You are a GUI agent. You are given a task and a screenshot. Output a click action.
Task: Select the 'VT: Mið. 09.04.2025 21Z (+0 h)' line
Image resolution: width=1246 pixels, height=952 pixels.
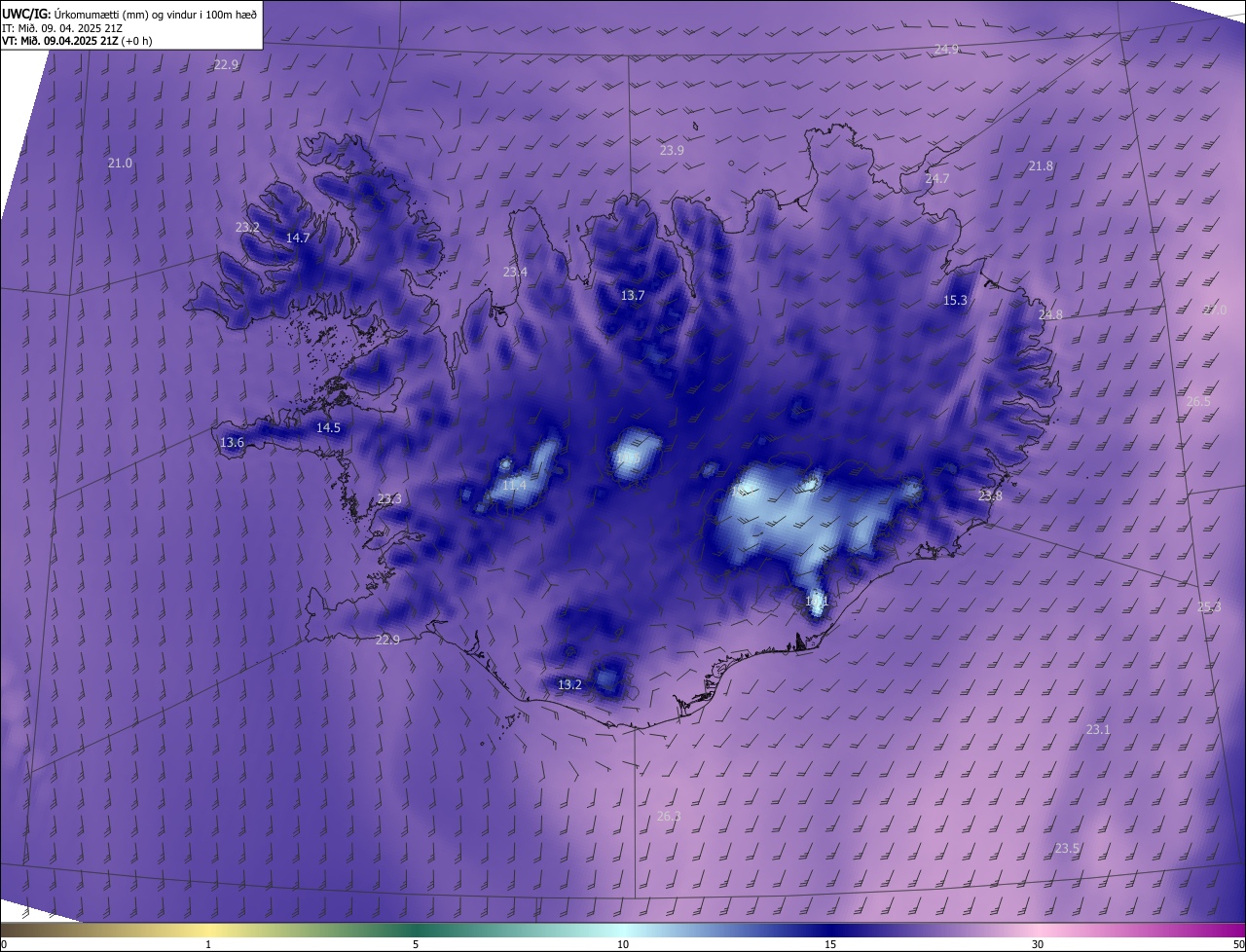tap(77, 41)
